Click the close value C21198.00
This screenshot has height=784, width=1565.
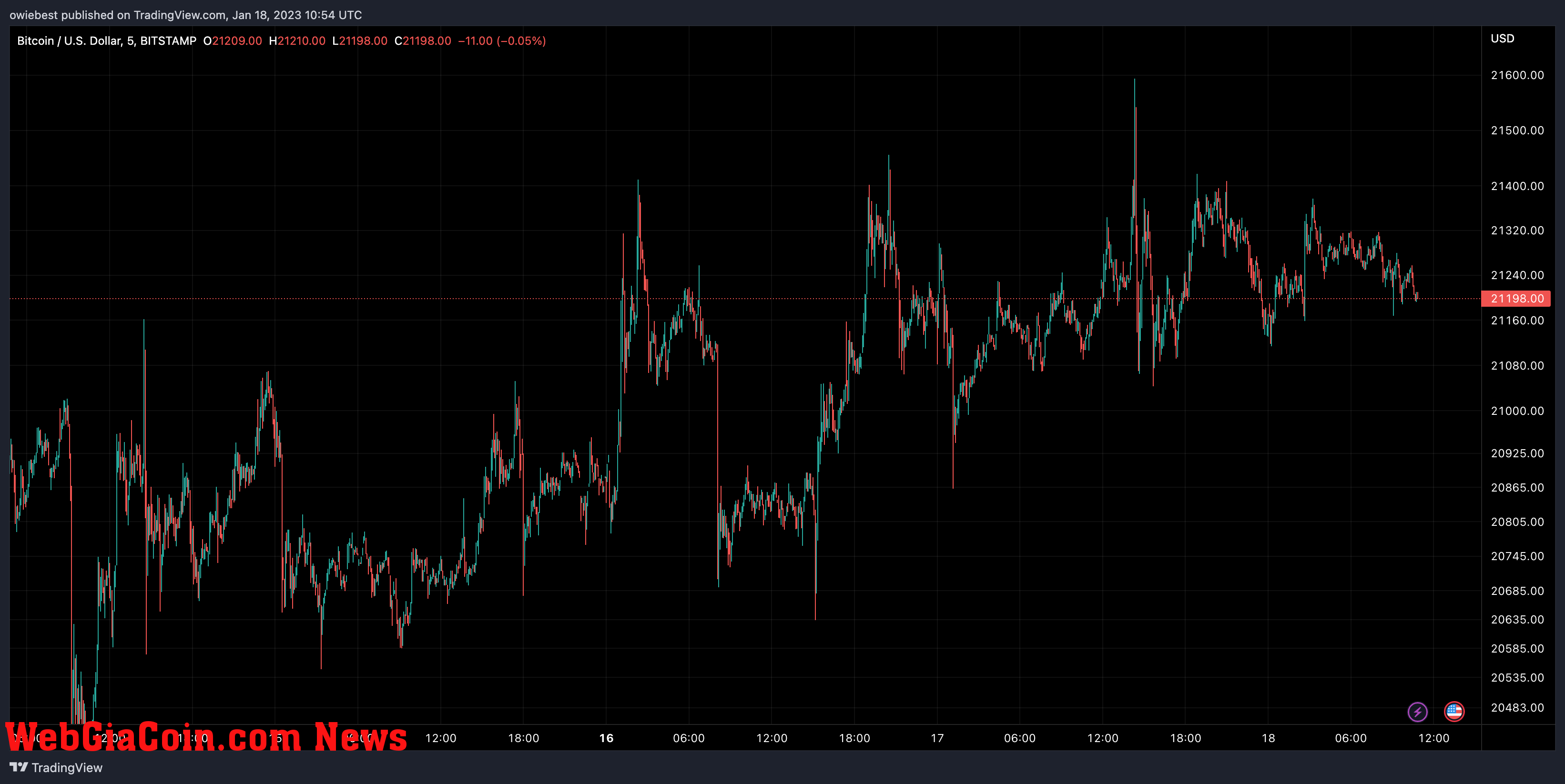423,40
